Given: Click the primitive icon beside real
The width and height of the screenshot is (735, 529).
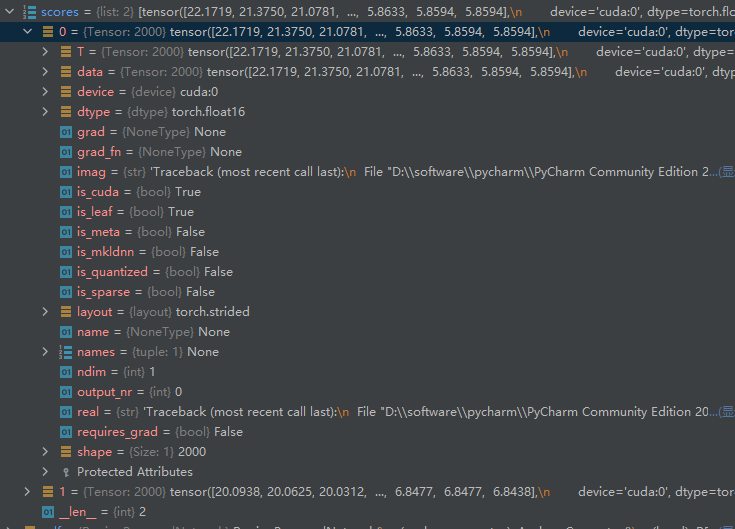Looking at the screenshot, I should tap(66, 412).
